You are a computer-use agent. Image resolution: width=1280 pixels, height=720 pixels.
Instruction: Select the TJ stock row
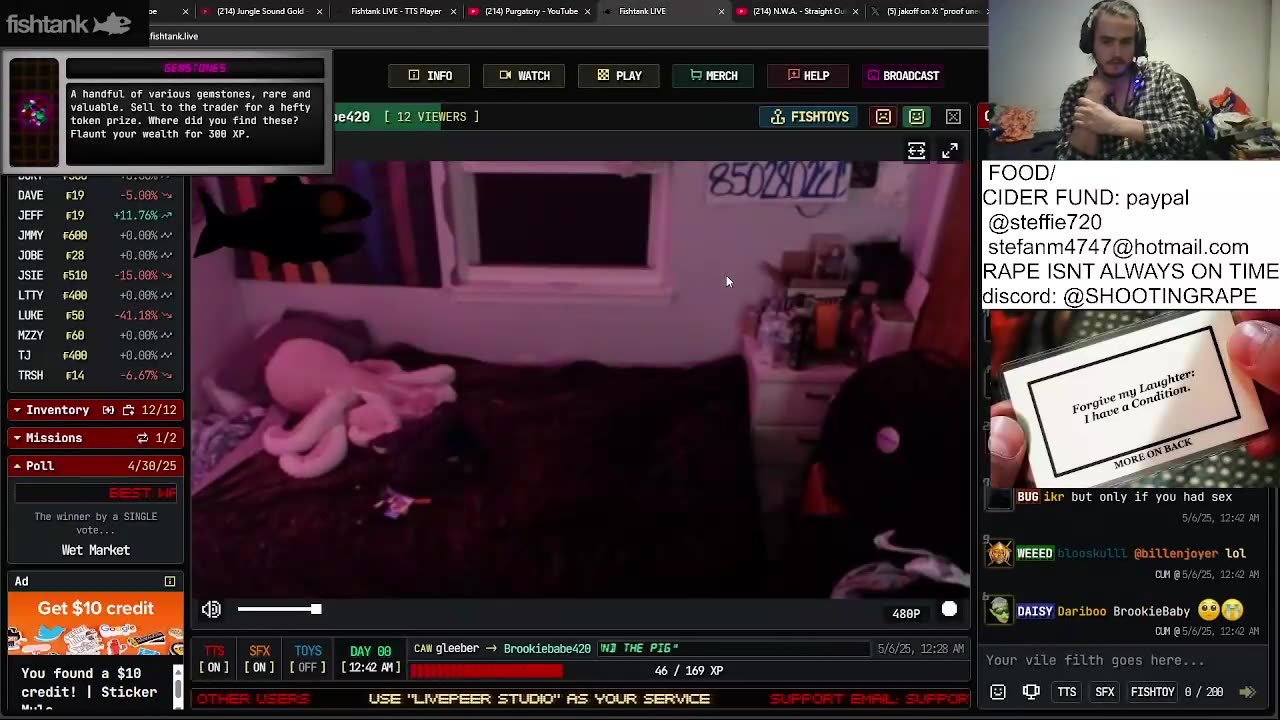pyautogui.click(x=95, y=355)
